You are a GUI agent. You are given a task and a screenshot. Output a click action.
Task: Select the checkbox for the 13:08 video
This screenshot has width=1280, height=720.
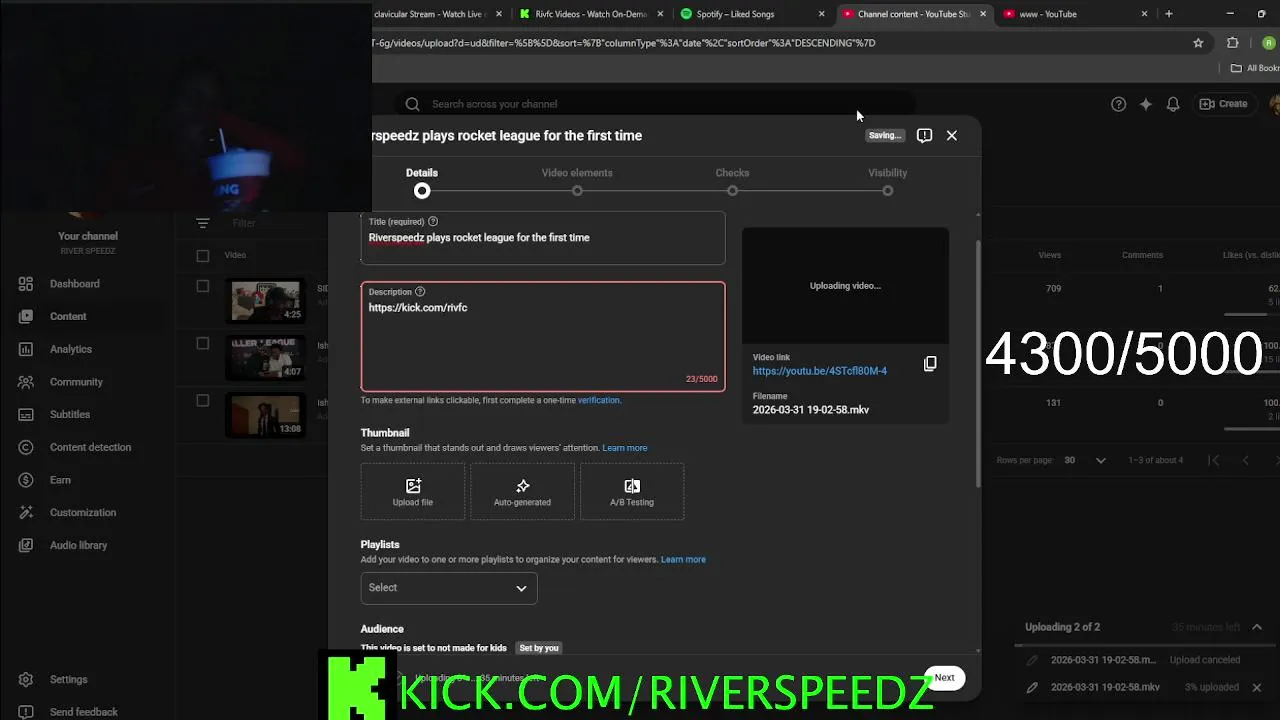click(x=203, y=400)
